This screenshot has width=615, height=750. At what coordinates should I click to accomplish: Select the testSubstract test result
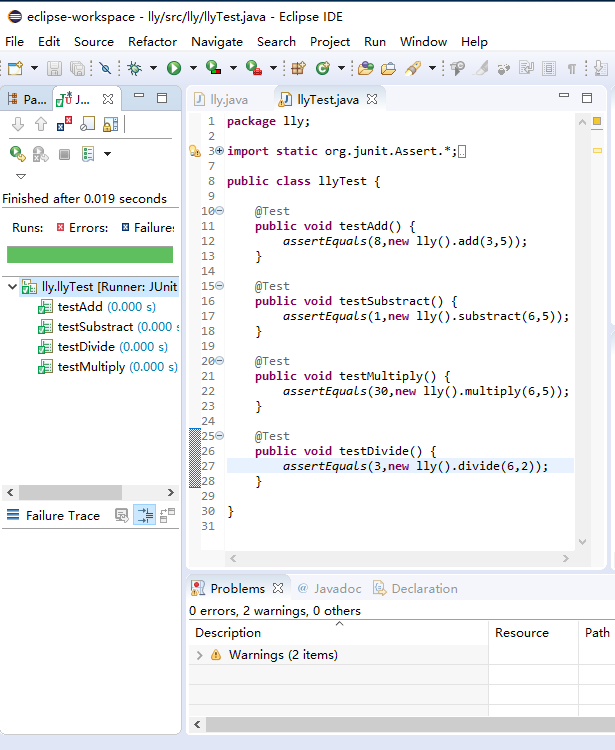[x=94, y=327]
